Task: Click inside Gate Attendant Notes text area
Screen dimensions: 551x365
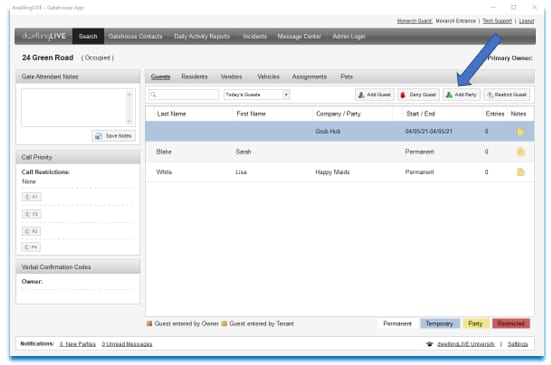Action: pos(73,107)
